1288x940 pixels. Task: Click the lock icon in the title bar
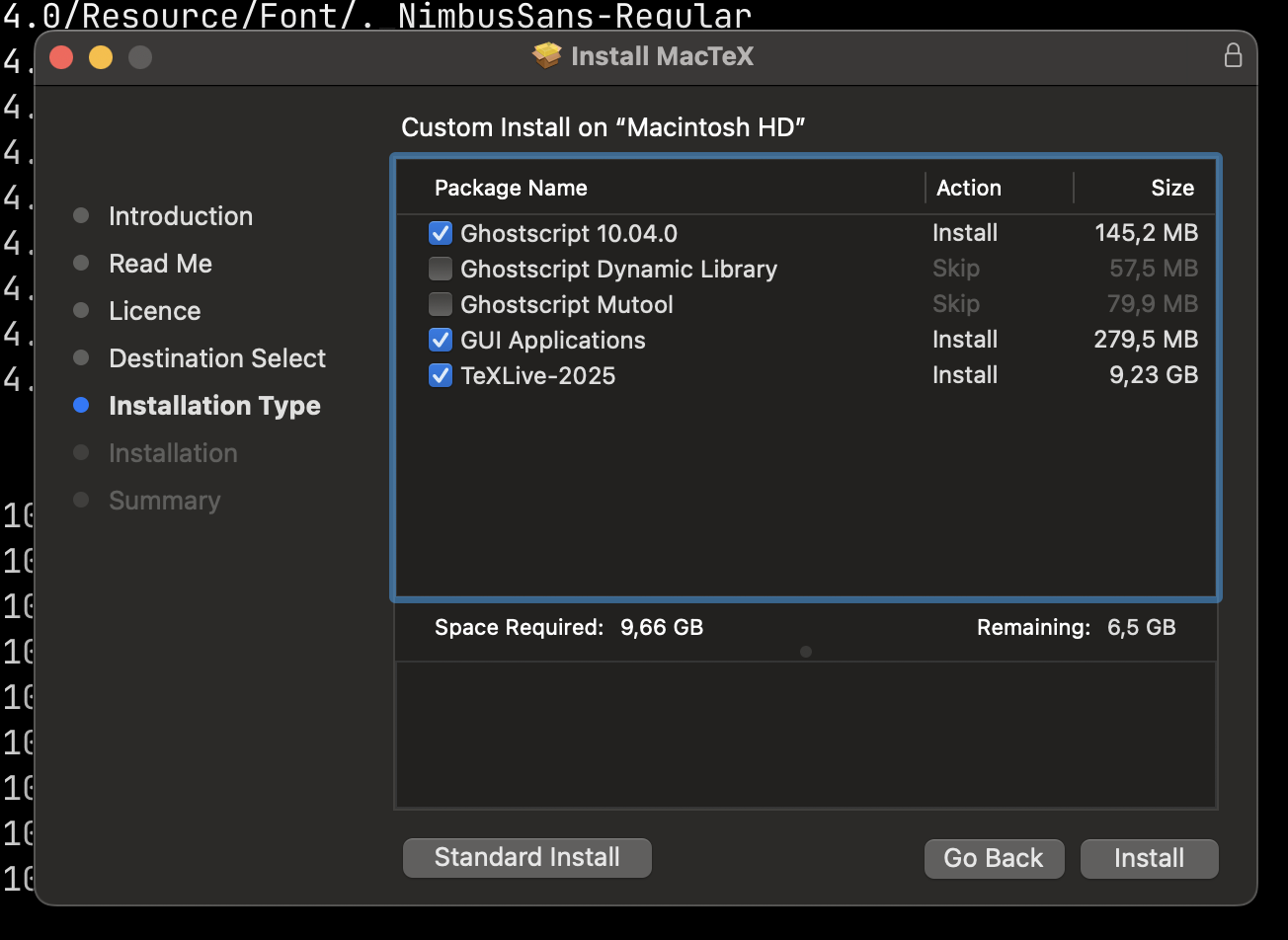click(x=1233, y=56)
